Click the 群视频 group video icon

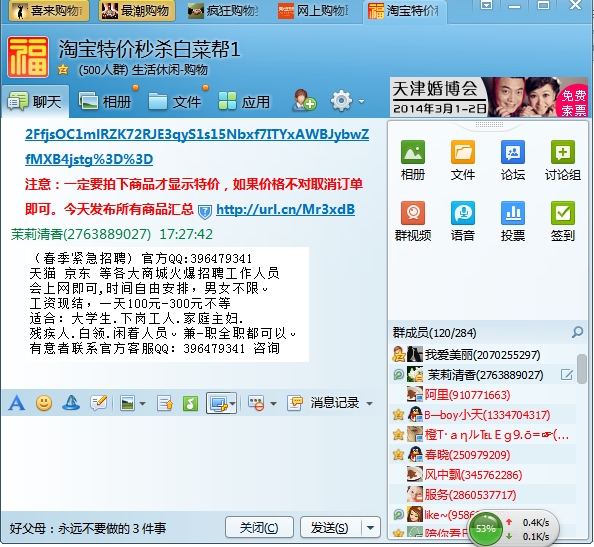pyautogui.click(x=413, y=221)
